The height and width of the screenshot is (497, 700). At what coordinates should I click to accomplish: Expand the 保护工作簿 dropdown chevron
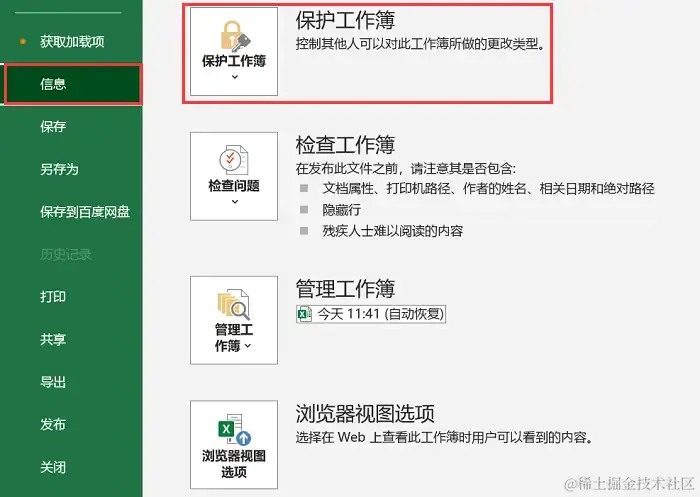pos(235,77)
